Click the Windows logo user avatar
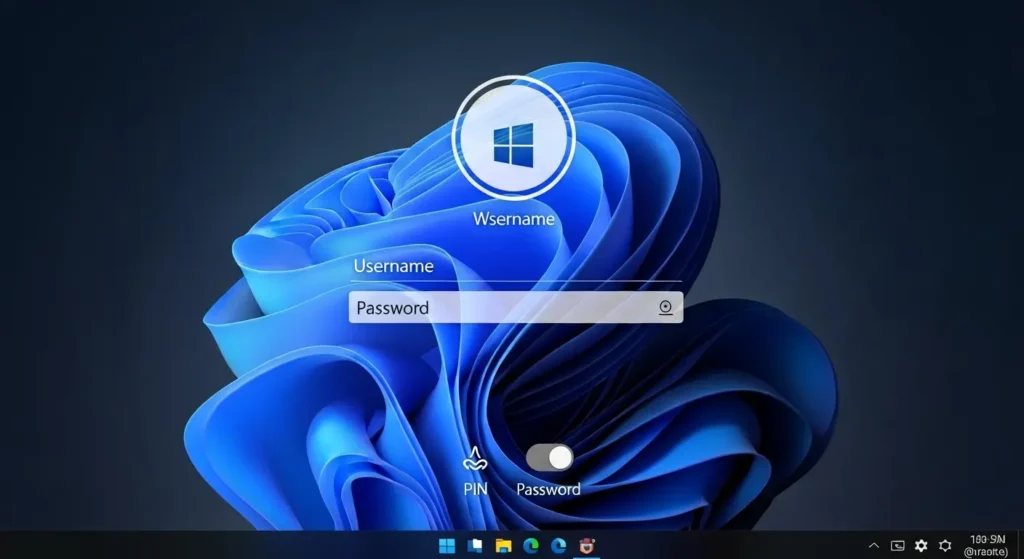The width and height of the screenshot is (1024, 559). 513,137
